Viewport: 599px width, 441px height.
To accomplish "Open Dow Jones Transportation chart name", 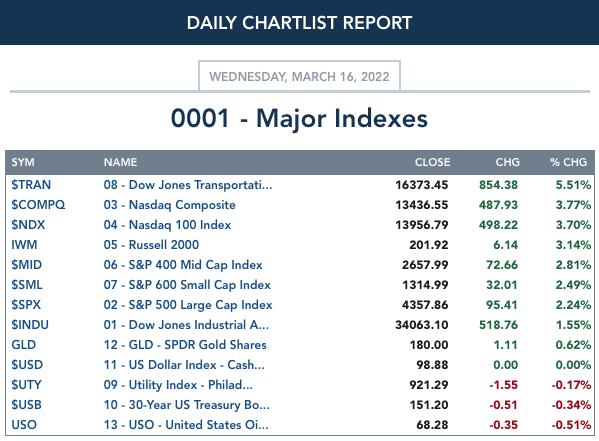I will (x=188, y=185).
